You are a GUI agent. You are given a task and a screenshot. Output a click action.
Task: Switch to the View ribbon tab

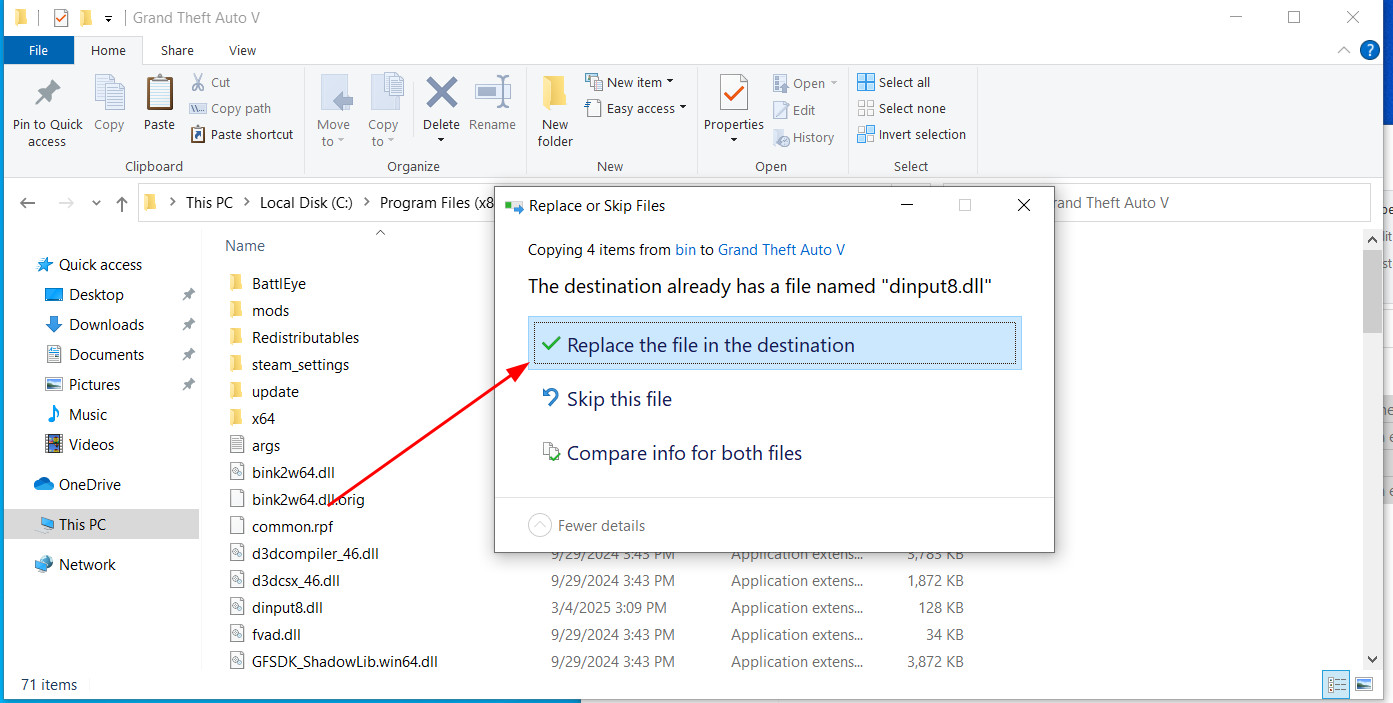click(x=243, y=50)
